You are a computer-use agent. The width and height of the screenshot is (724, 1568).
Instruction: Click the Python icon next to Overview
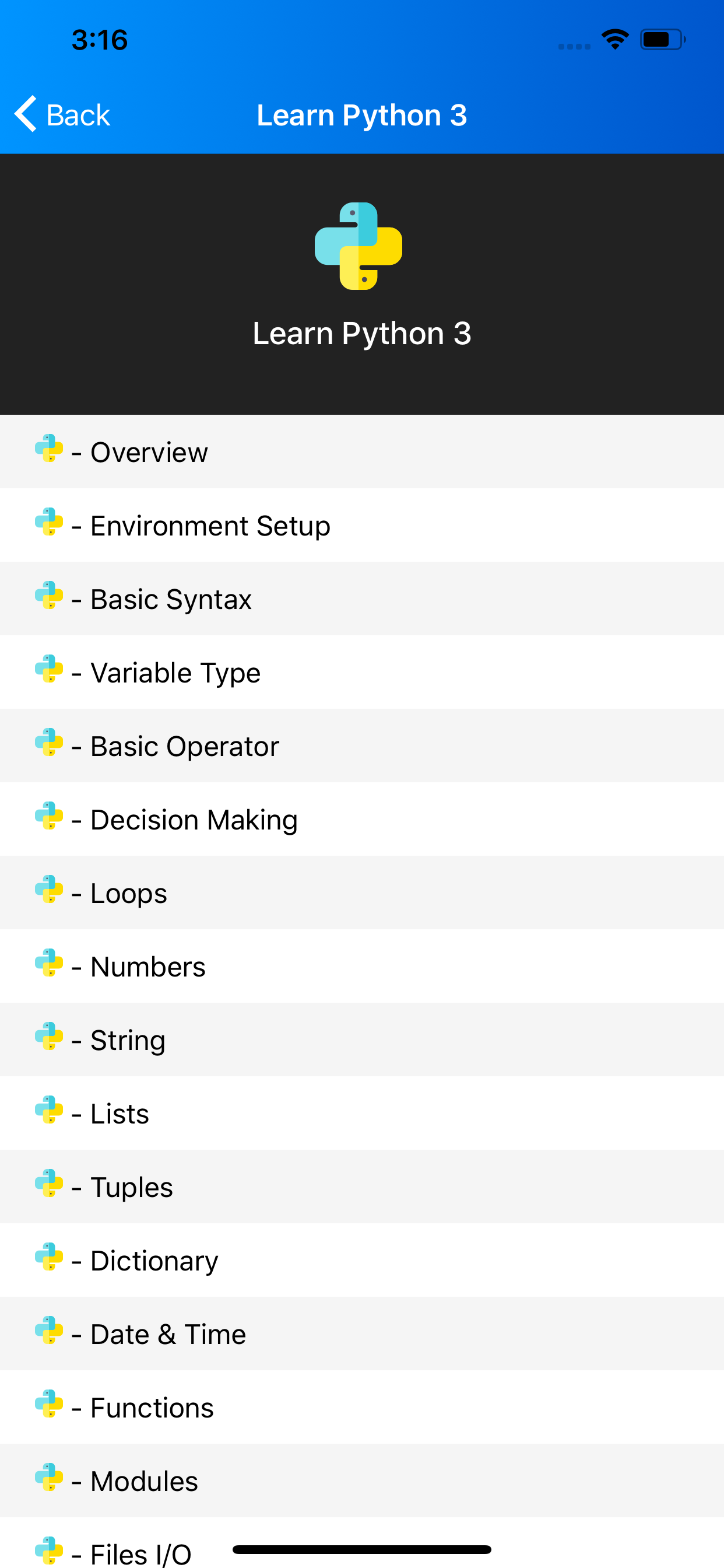coord(50,452)
